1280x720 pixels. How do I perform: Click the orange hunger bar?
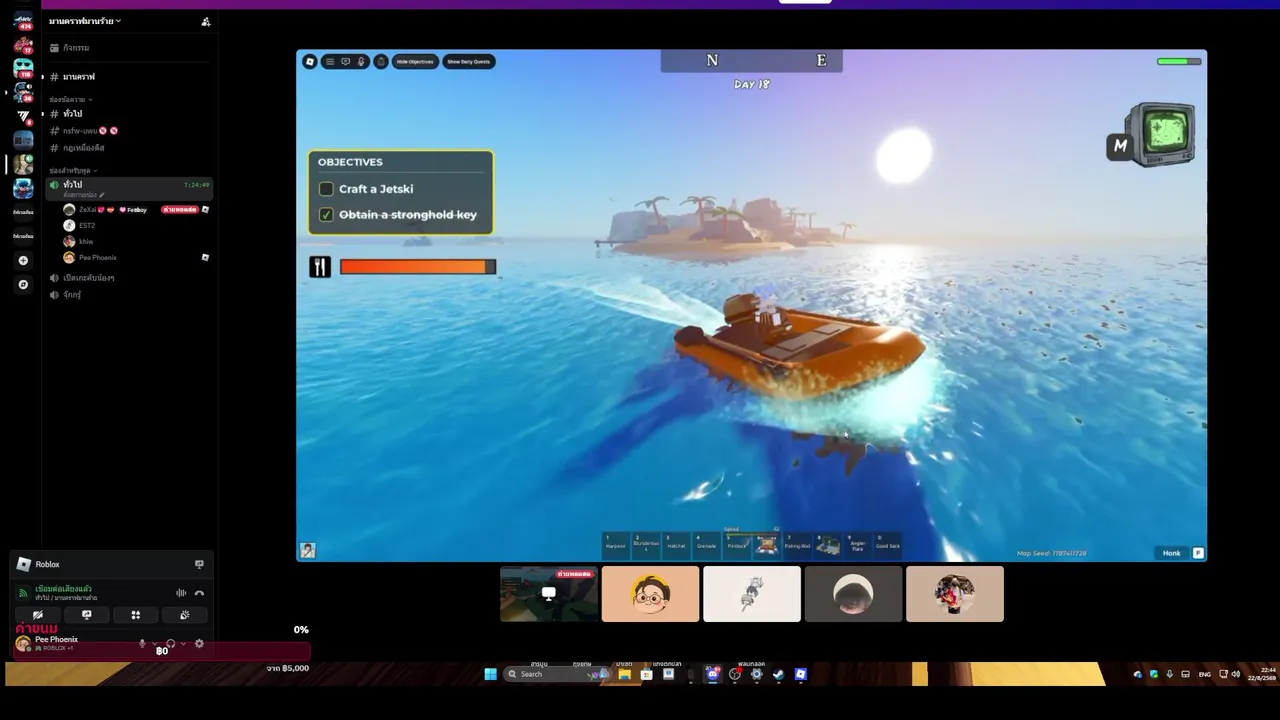pos(418,267)
